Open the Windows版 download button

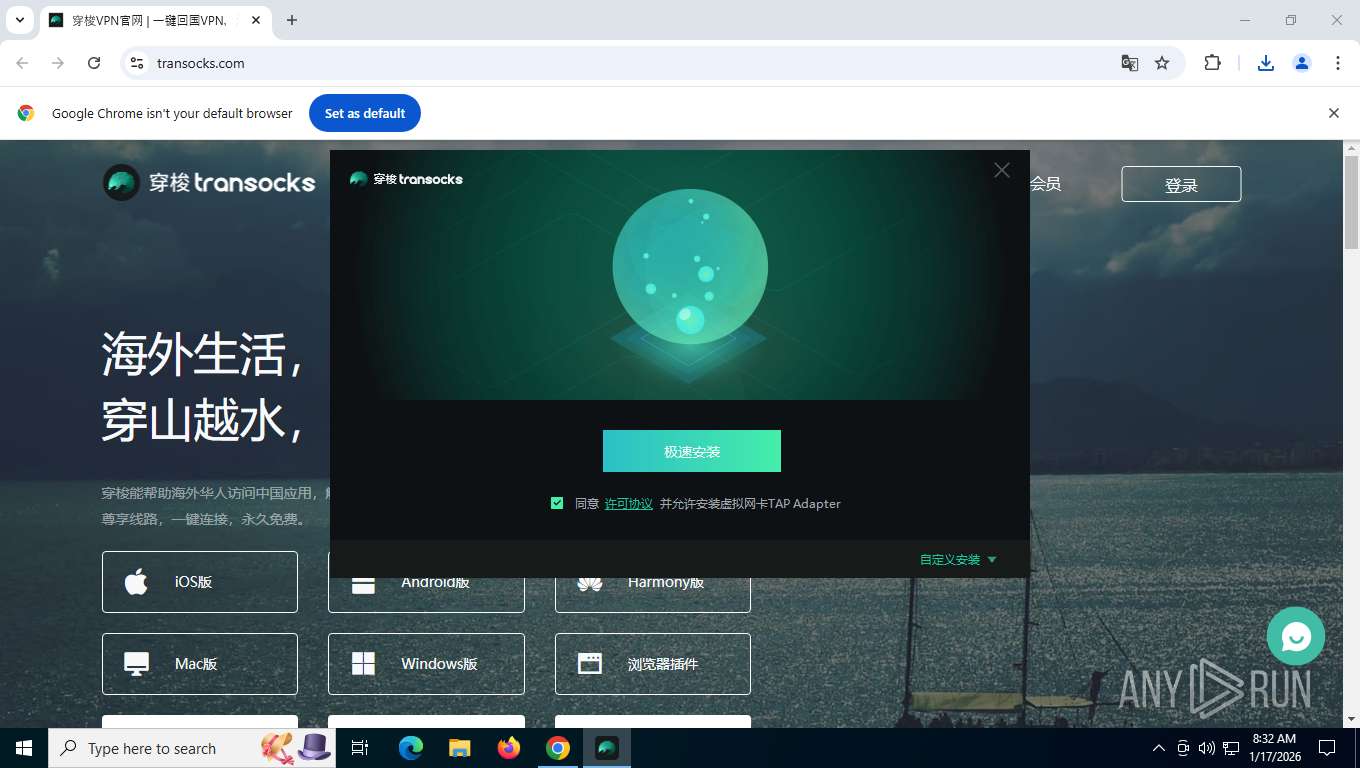click(426, 664)
